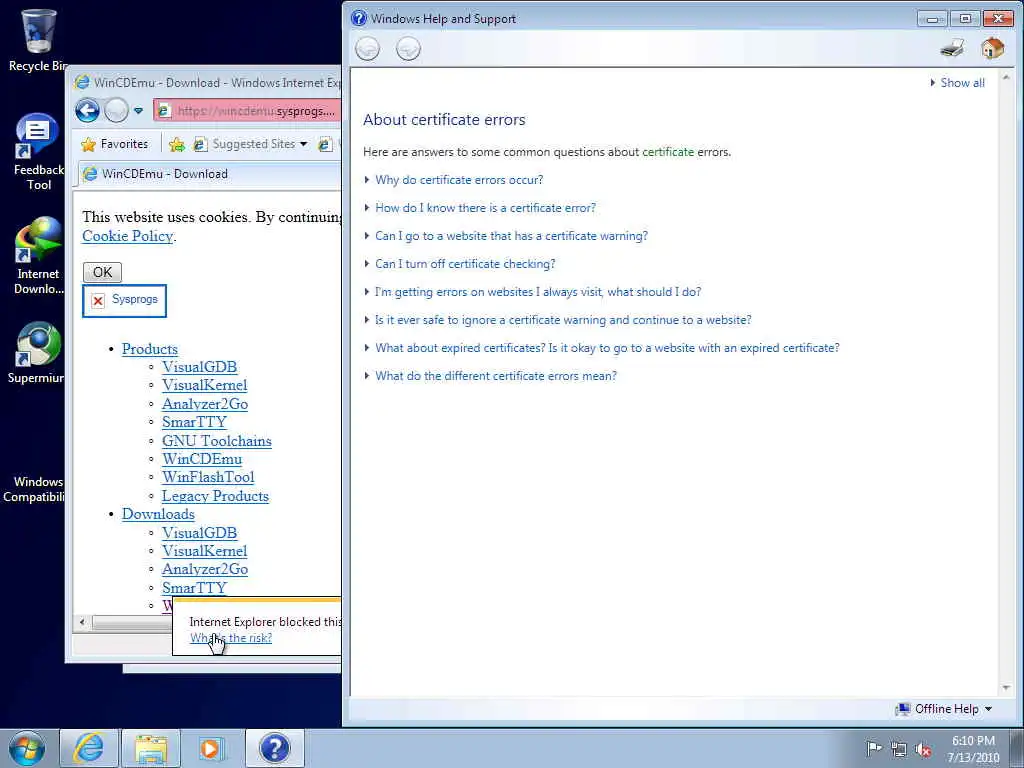Open Action Center flag tray icon
The image size is (1024, 768).
(873, 748)
